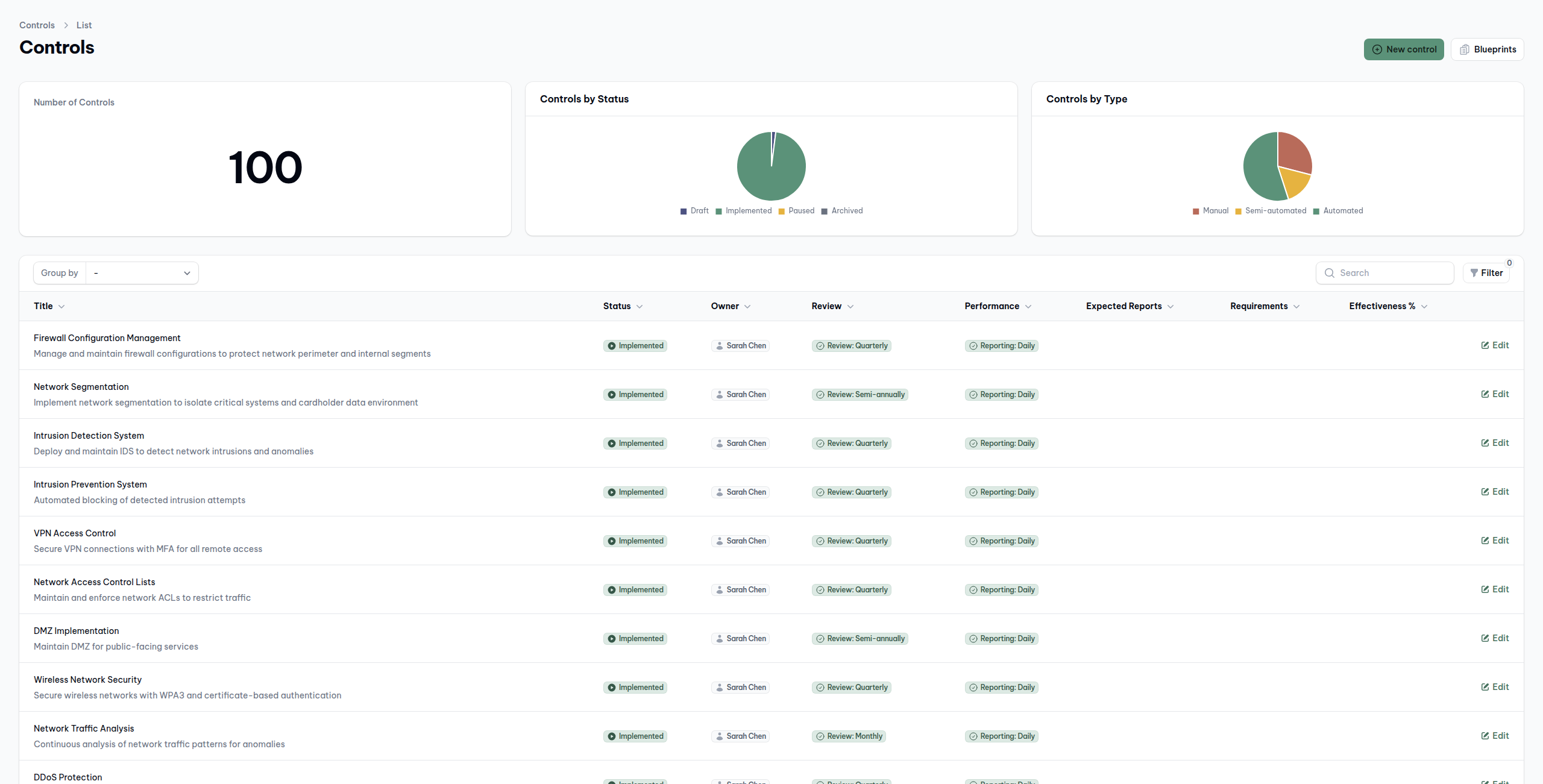This screenshot has height=784, width=1543.
Task: Click the Review: Monthly check icon for Network Traffic Analysis
Action: coord(820,736)
